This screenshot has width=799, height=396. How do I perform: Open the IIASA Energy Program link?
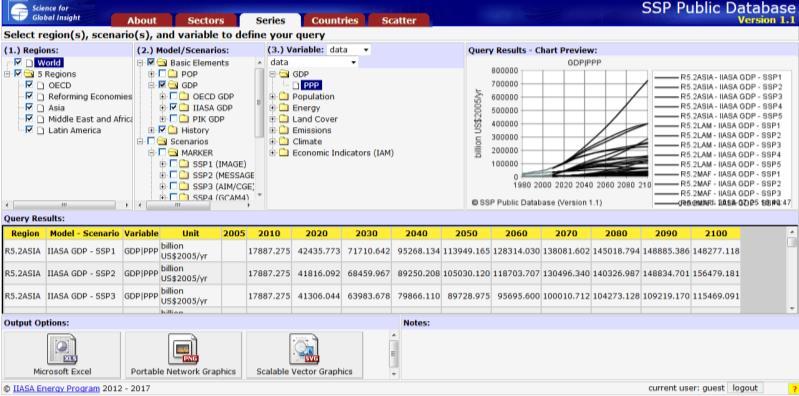pos(56,388)
